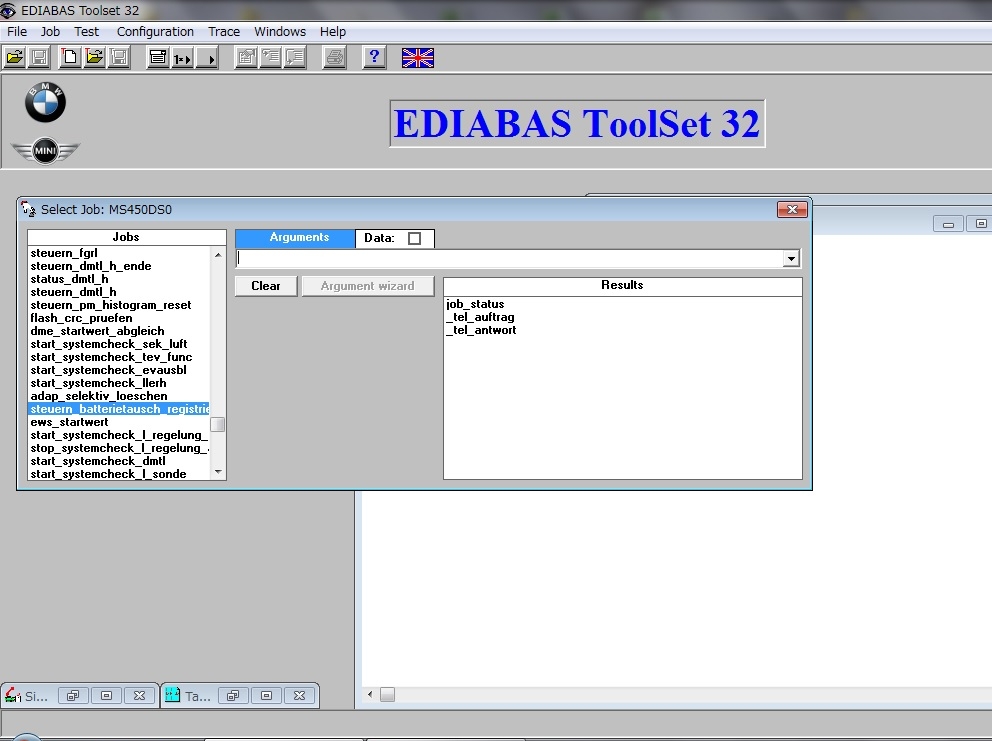This screenshot has width=992, height=741.
Task: Click the arguments text input field
Action: 510,258
